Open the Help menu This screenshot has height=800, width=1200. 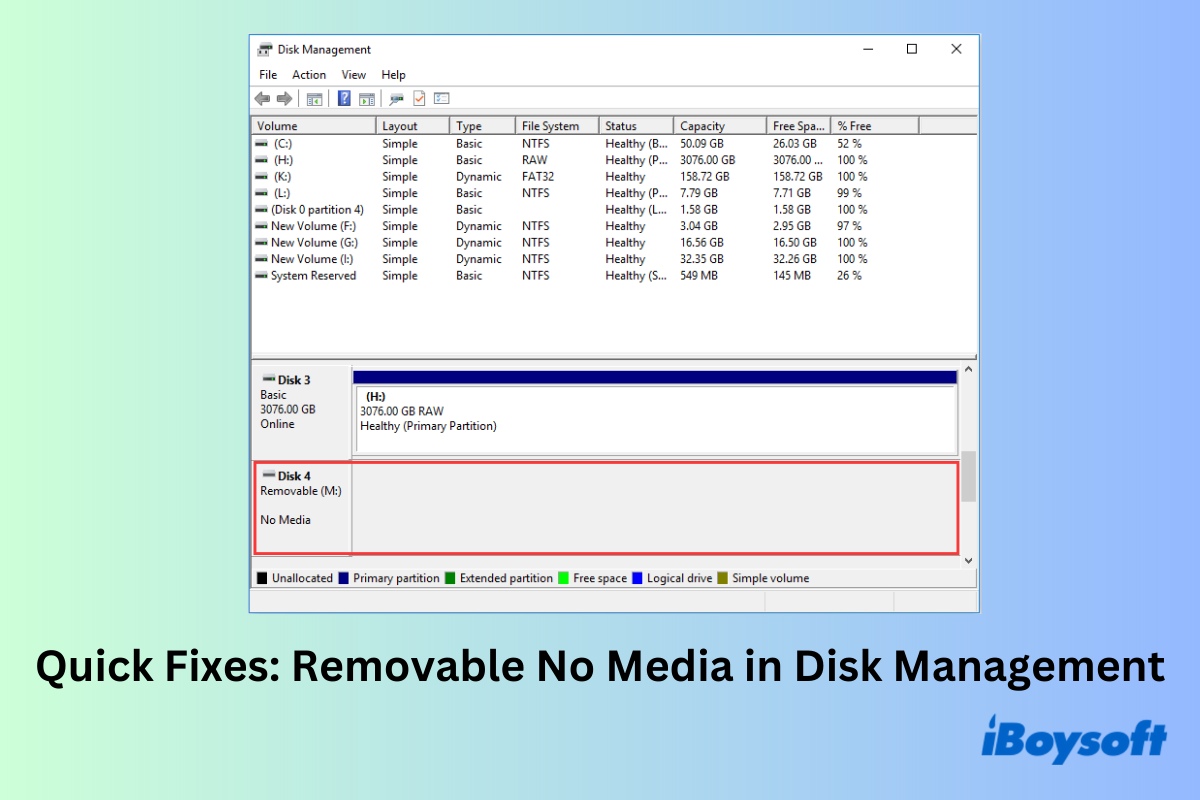[393, 74]
